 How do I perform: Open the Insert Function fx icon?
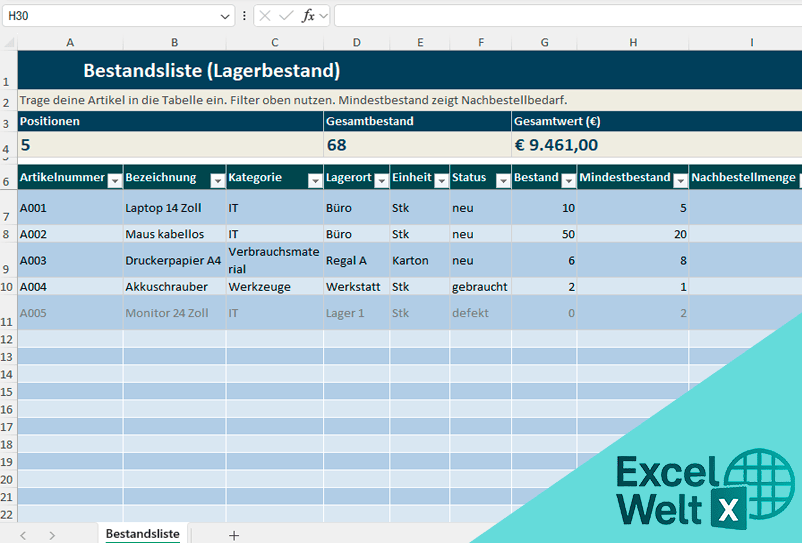[308, 16]
